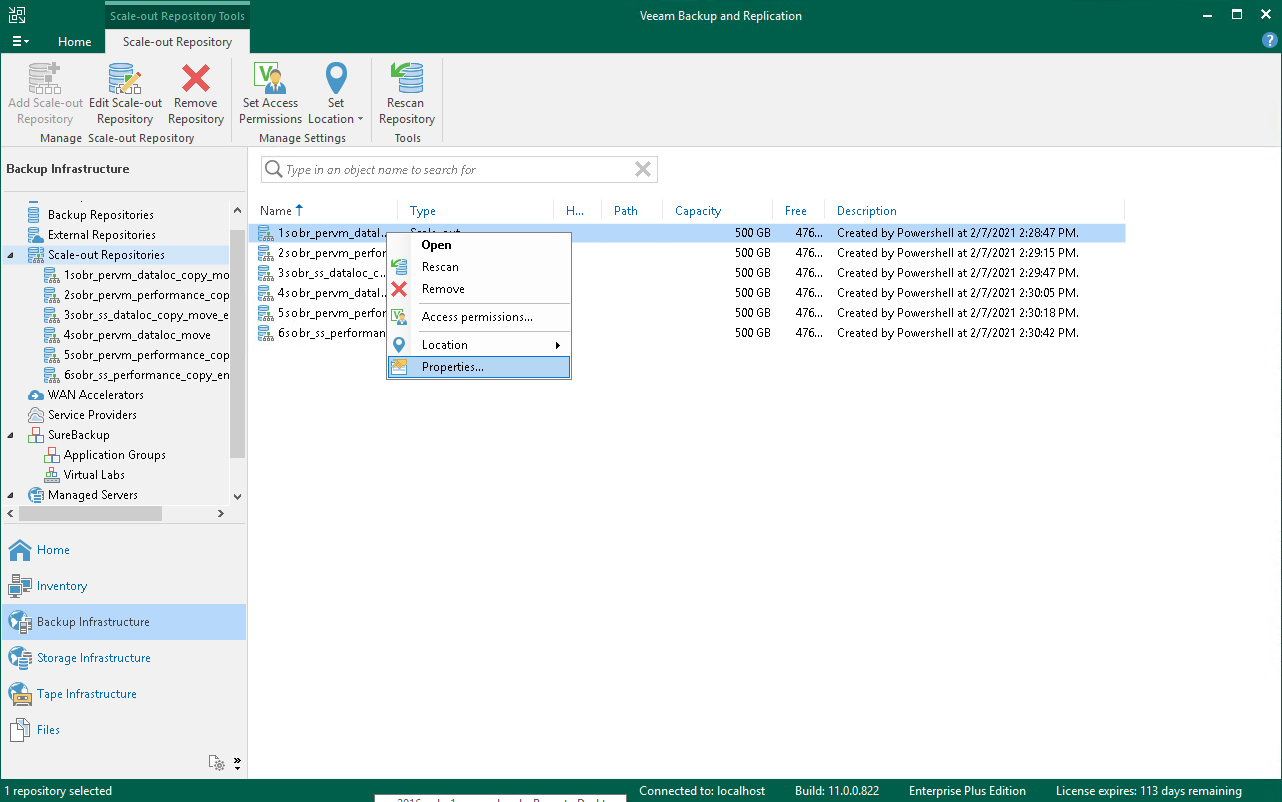Clear the search box with the X icon
Image resolution: width=1282 pixels, height=802 pixels.
point(643,170)
